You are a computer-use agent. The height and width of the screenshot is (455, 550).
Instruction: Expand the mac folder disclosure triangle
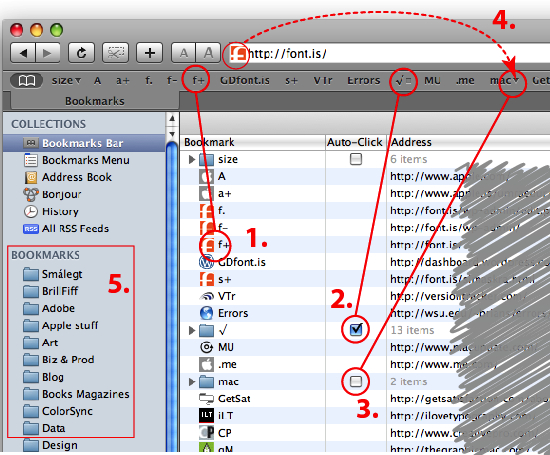192,381
